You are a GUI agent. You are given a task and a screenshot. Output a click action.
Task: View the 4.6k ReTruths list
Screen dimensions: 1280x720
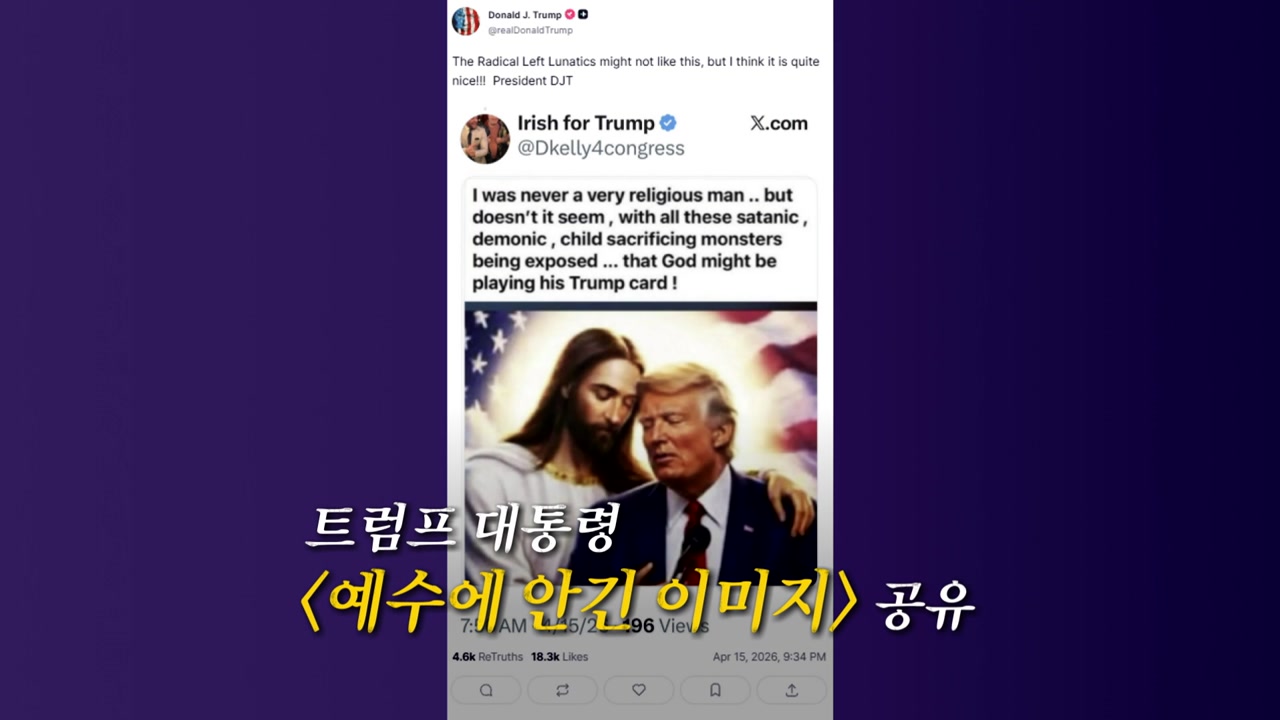coord(487,657)
